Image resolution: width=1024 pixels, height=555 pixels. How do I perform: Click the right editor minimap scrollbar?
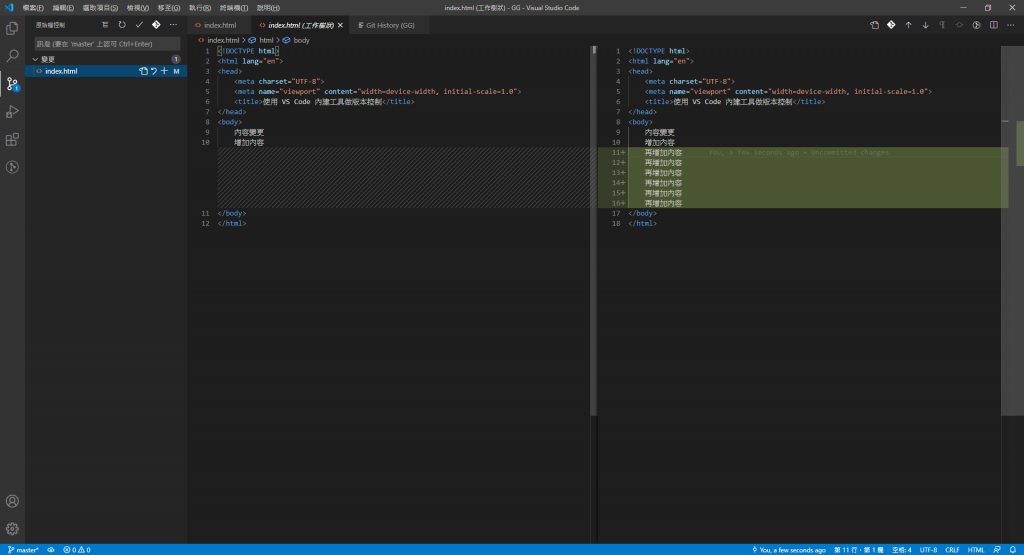click(1012, 231)
